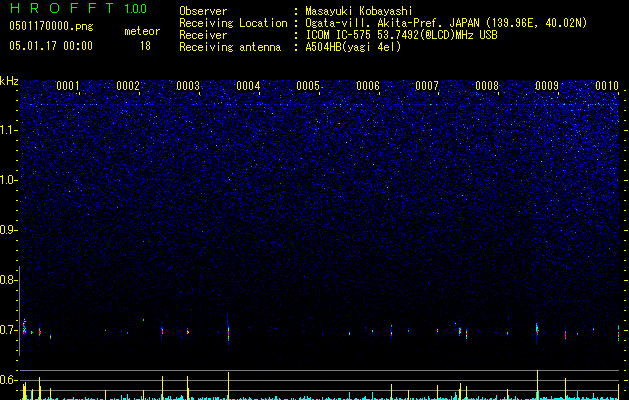Viewport: 629px width, 400px height.
Task: Click the 0008 minute marker
Action: point(487,86)
